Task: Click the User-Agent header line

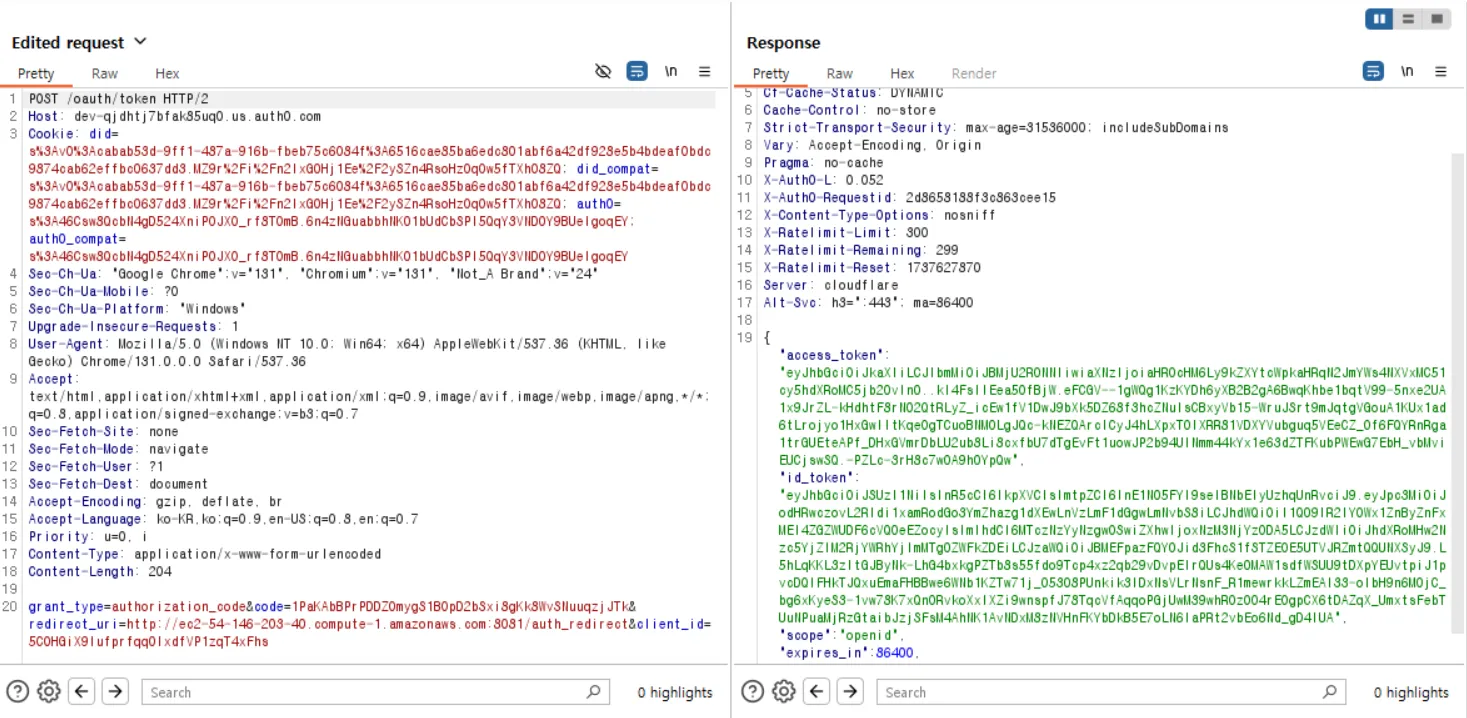Action: click(347, 352)
